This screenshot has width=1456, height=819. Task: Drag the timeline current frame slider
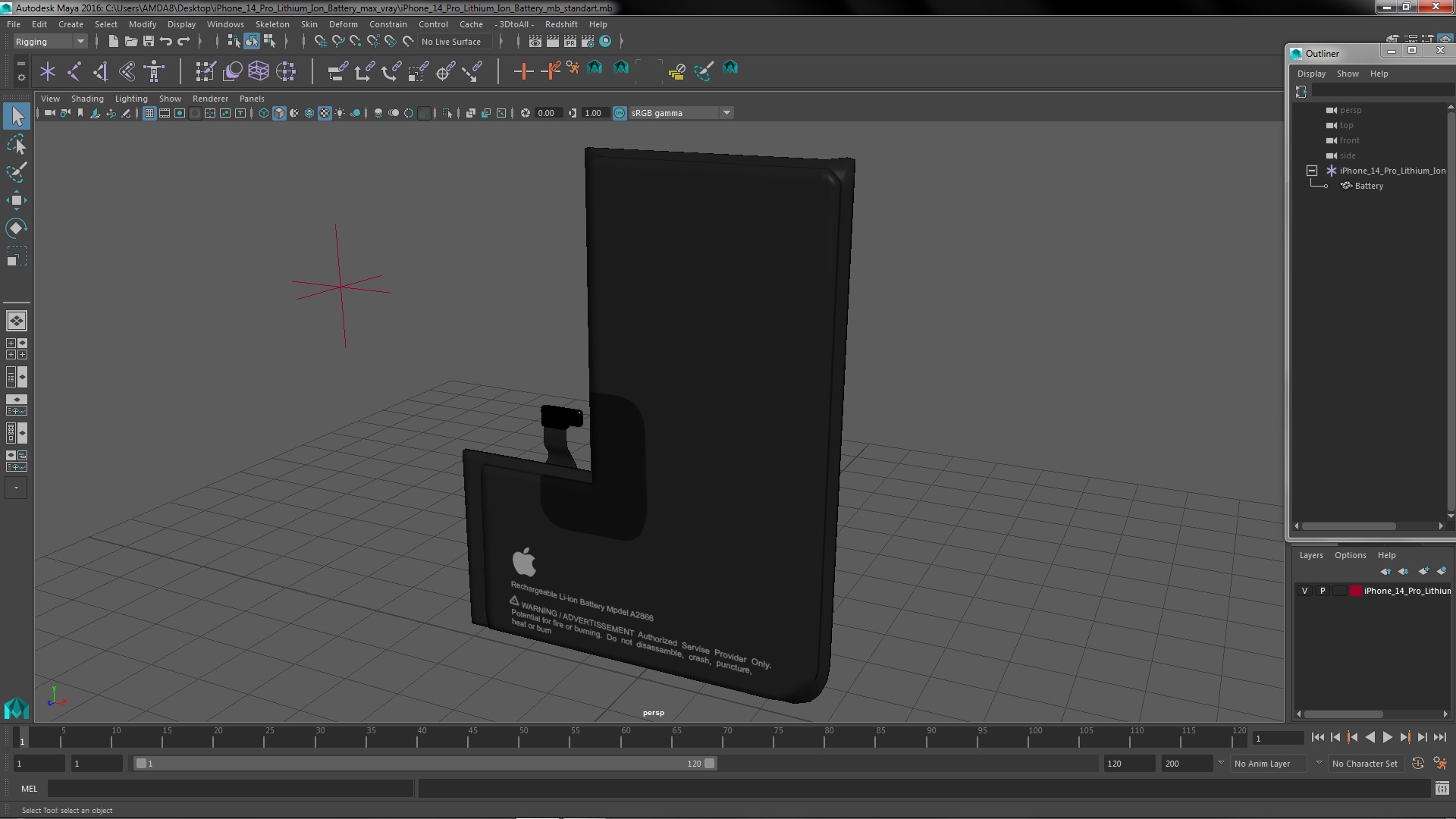coord(142,763)
